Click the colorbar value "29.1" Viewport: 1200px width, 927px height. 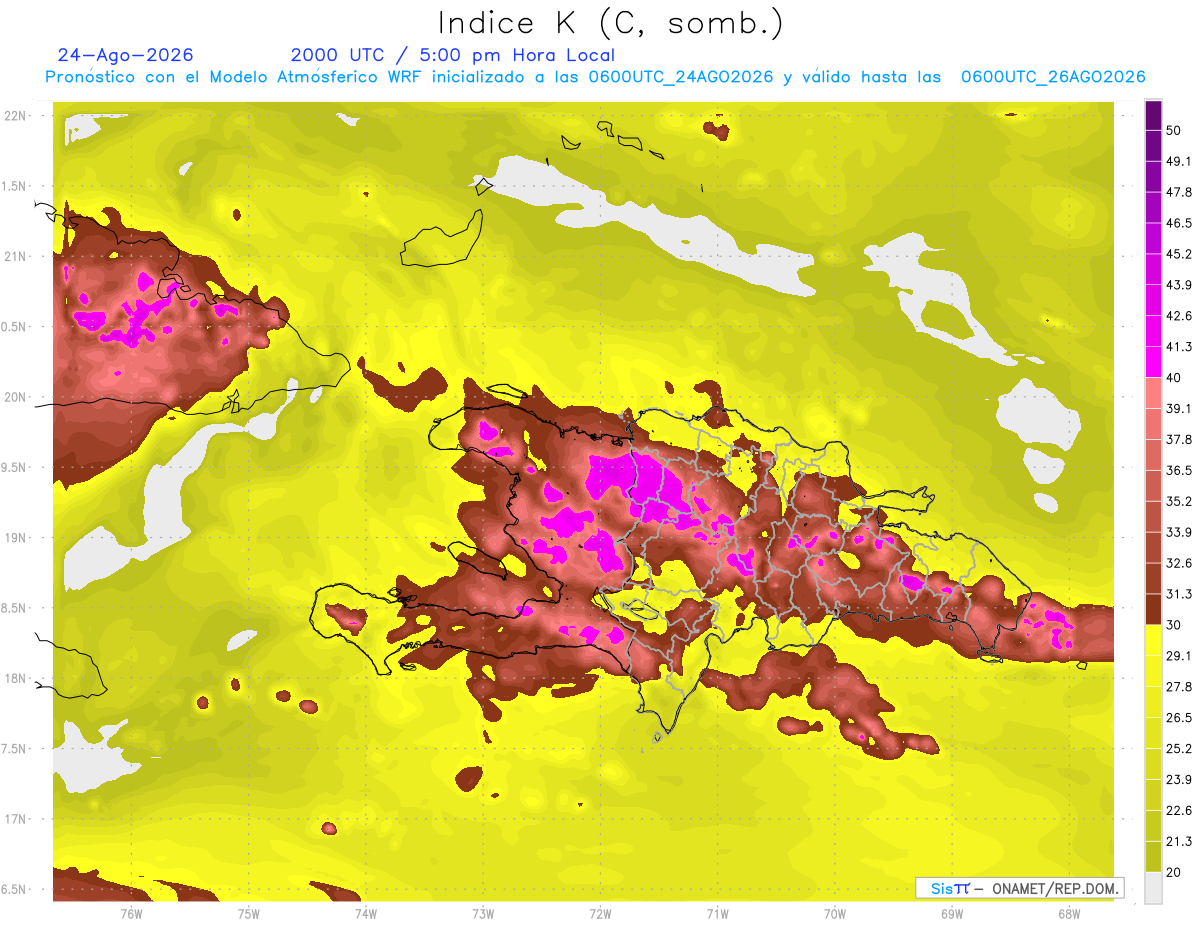1179,656
